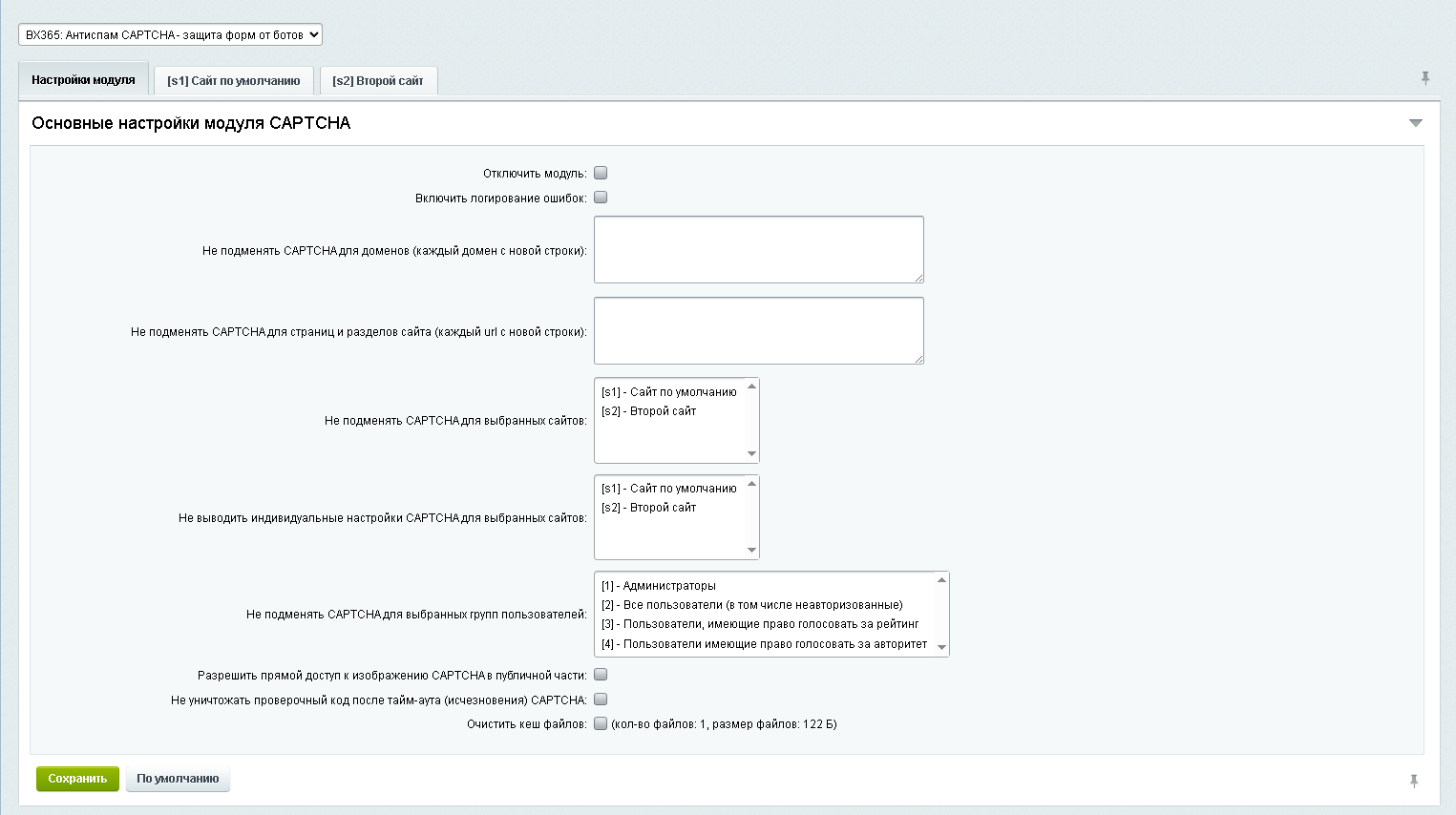
Task: Click the domains exclusion textarea
Action: [x=759, y=250]
